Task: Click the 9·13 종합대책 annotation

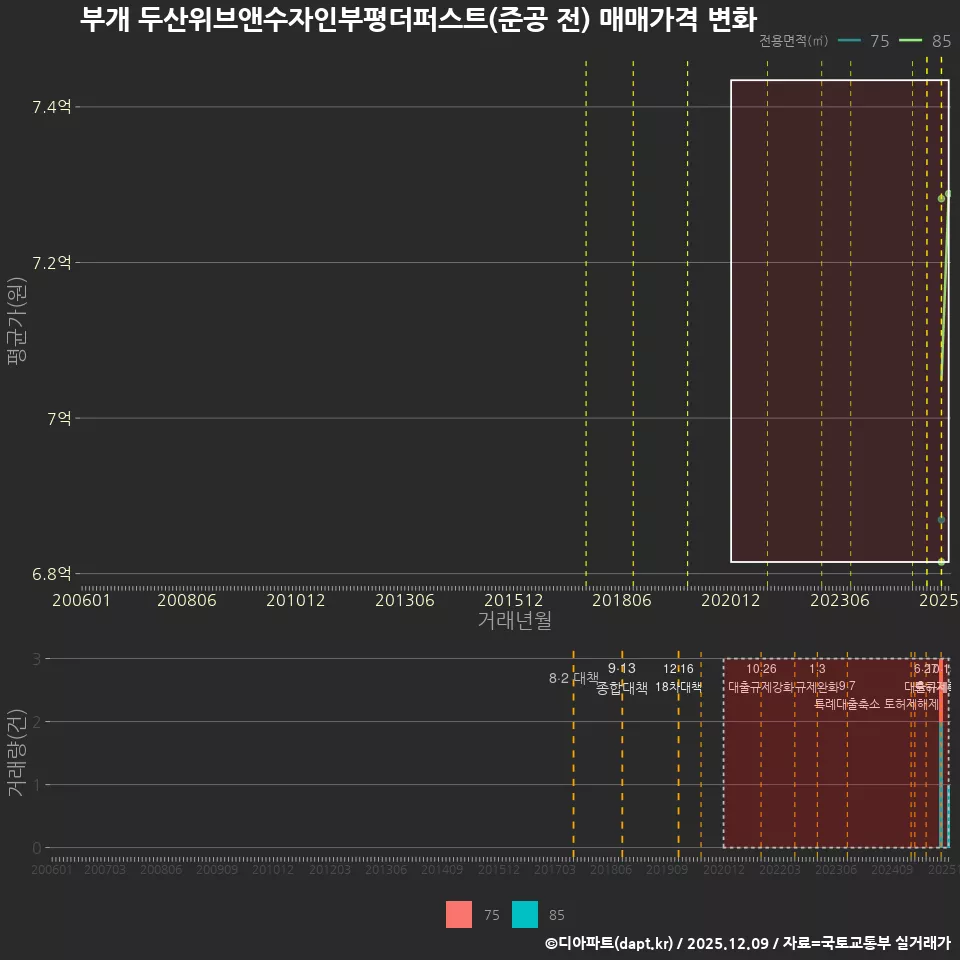Action: pyautogui.click(x=621, y=676)
